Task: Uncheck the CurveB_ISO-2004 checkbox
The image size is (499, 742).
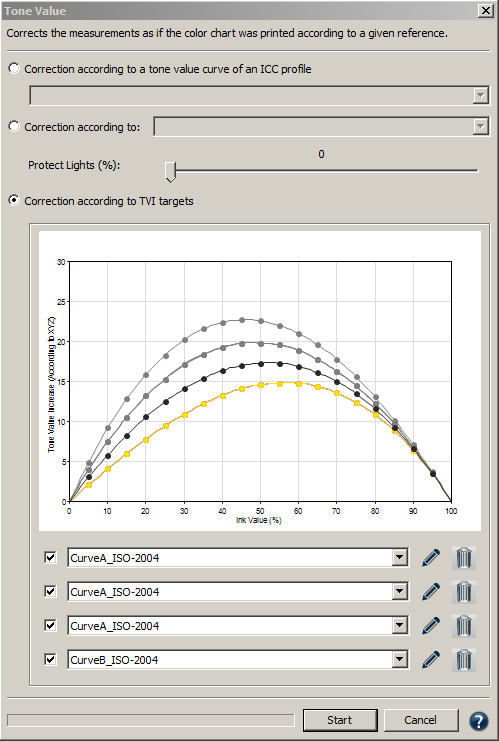Action: tap(50, 660)
